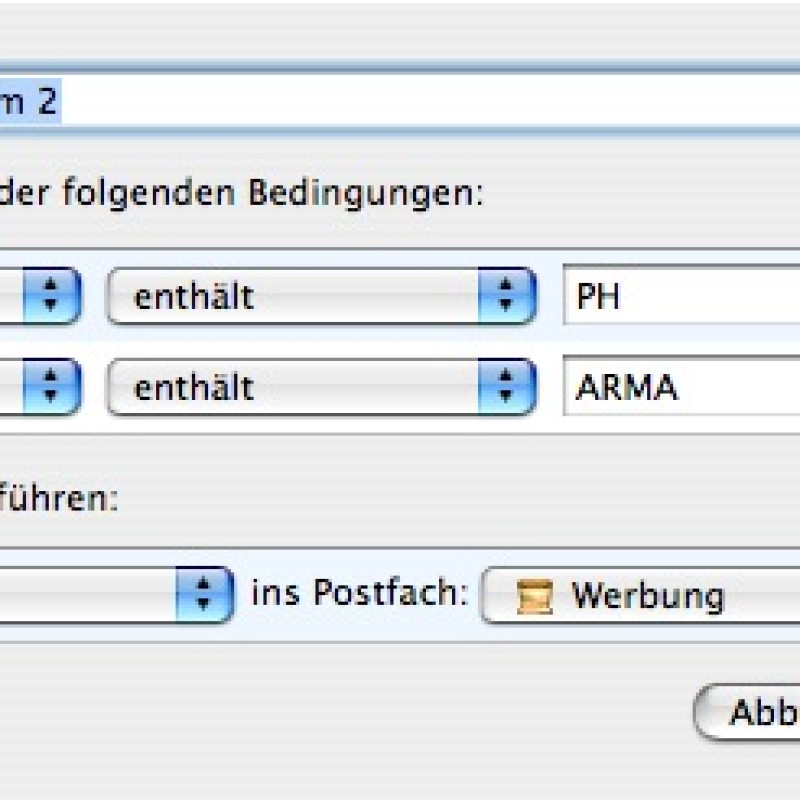Click the führen label text
The height and width of the screenshot is (800, 800).
pyautogui.click(x=59, y=496)
